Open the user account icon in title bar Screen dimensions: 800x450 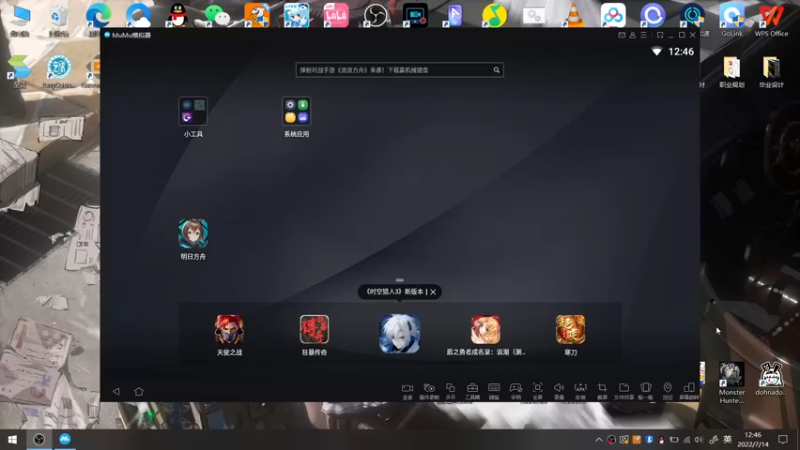(633, 35)
